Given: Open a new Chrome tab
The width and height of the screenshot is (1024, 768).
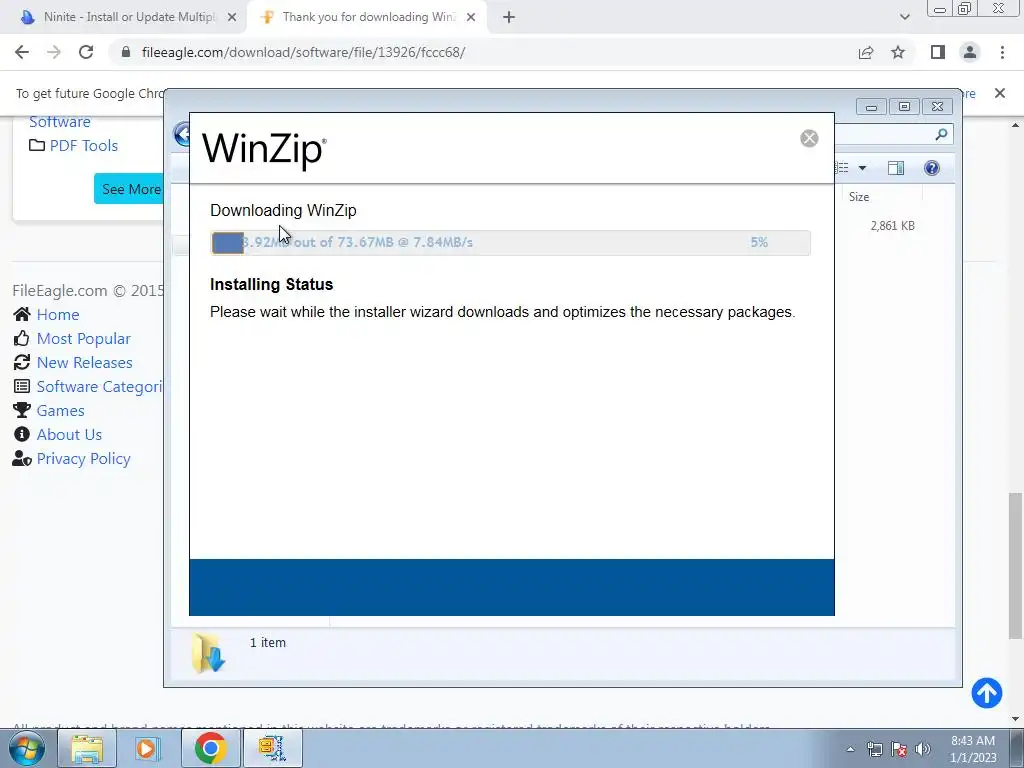Looking at the screenshot, I should point(509,17).
